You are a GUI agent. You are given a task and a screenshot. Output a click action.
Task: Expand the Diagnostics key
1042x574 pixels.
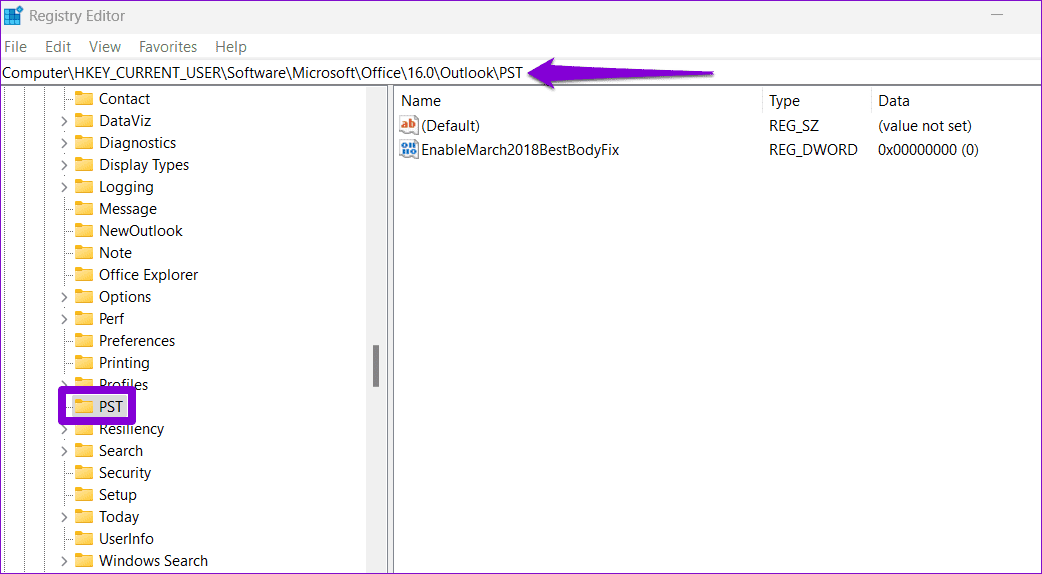pyautogui.click(x=64, y=143)
